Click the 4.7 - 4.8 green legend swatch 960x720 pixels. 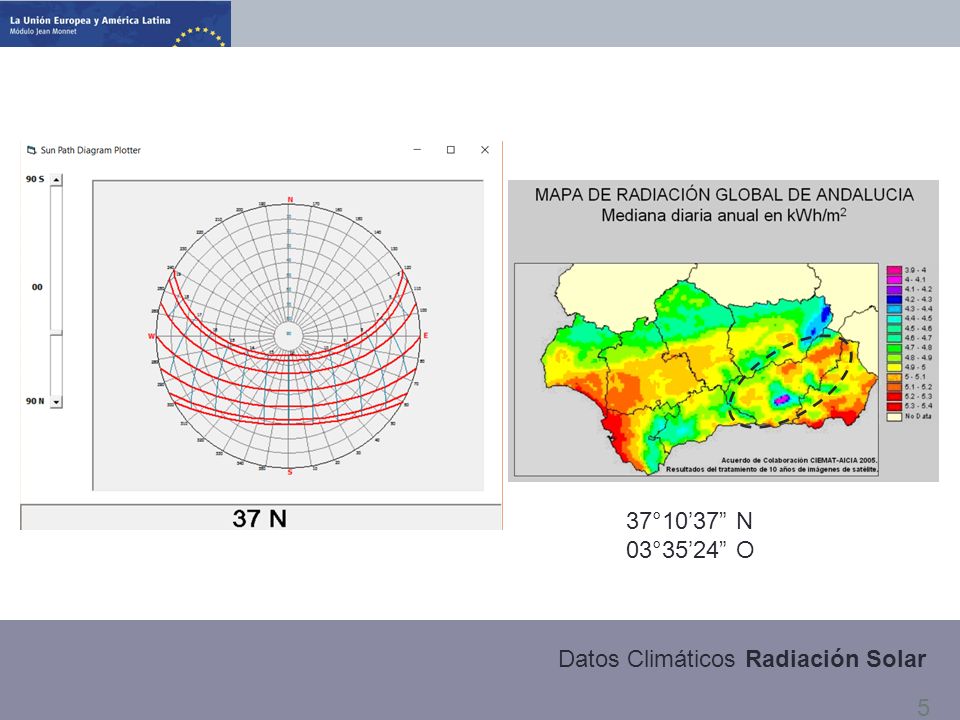pos(894,348)
